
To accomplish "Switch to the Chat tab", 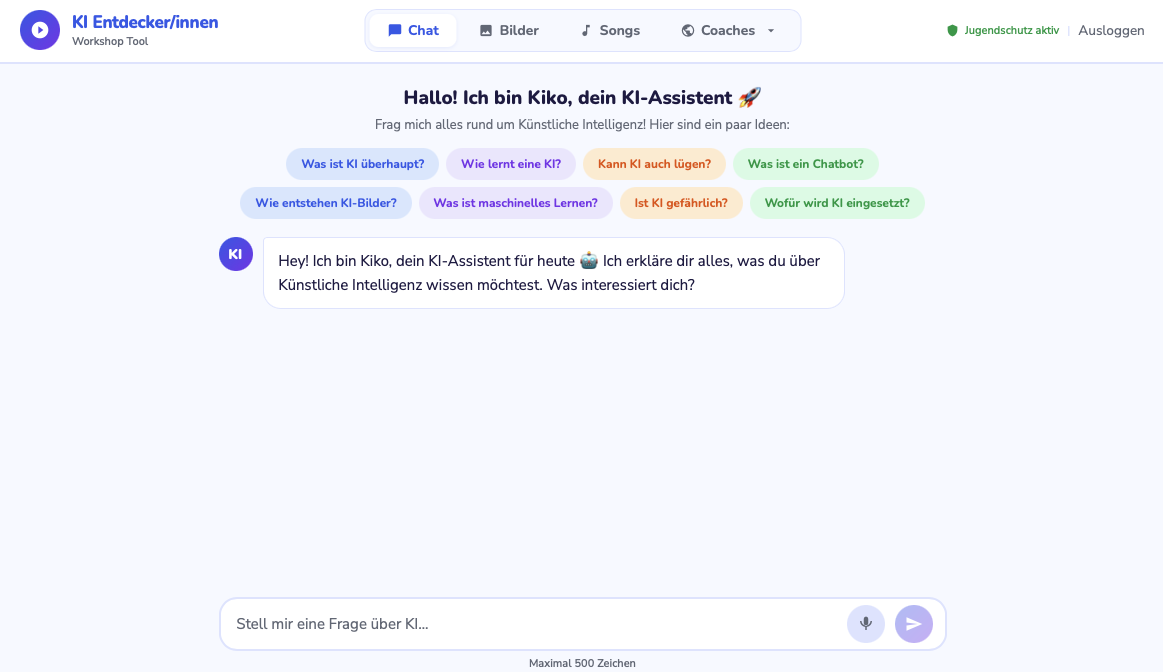I will click(413, 30).
